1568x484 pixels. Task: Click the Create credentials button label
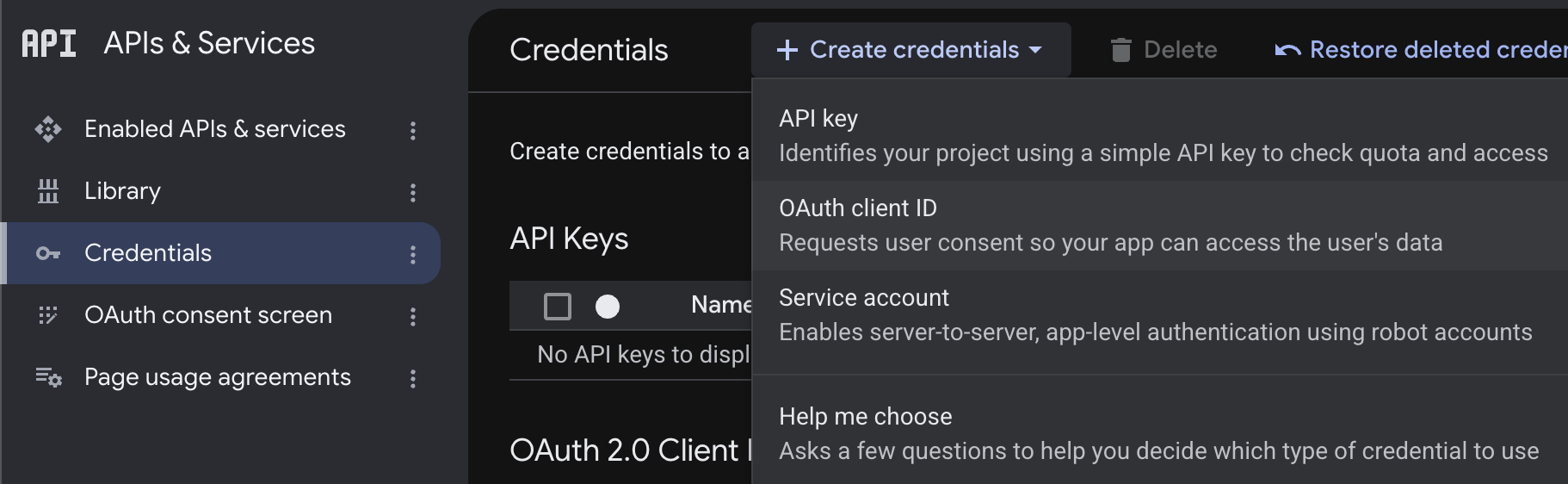point(915,50)
